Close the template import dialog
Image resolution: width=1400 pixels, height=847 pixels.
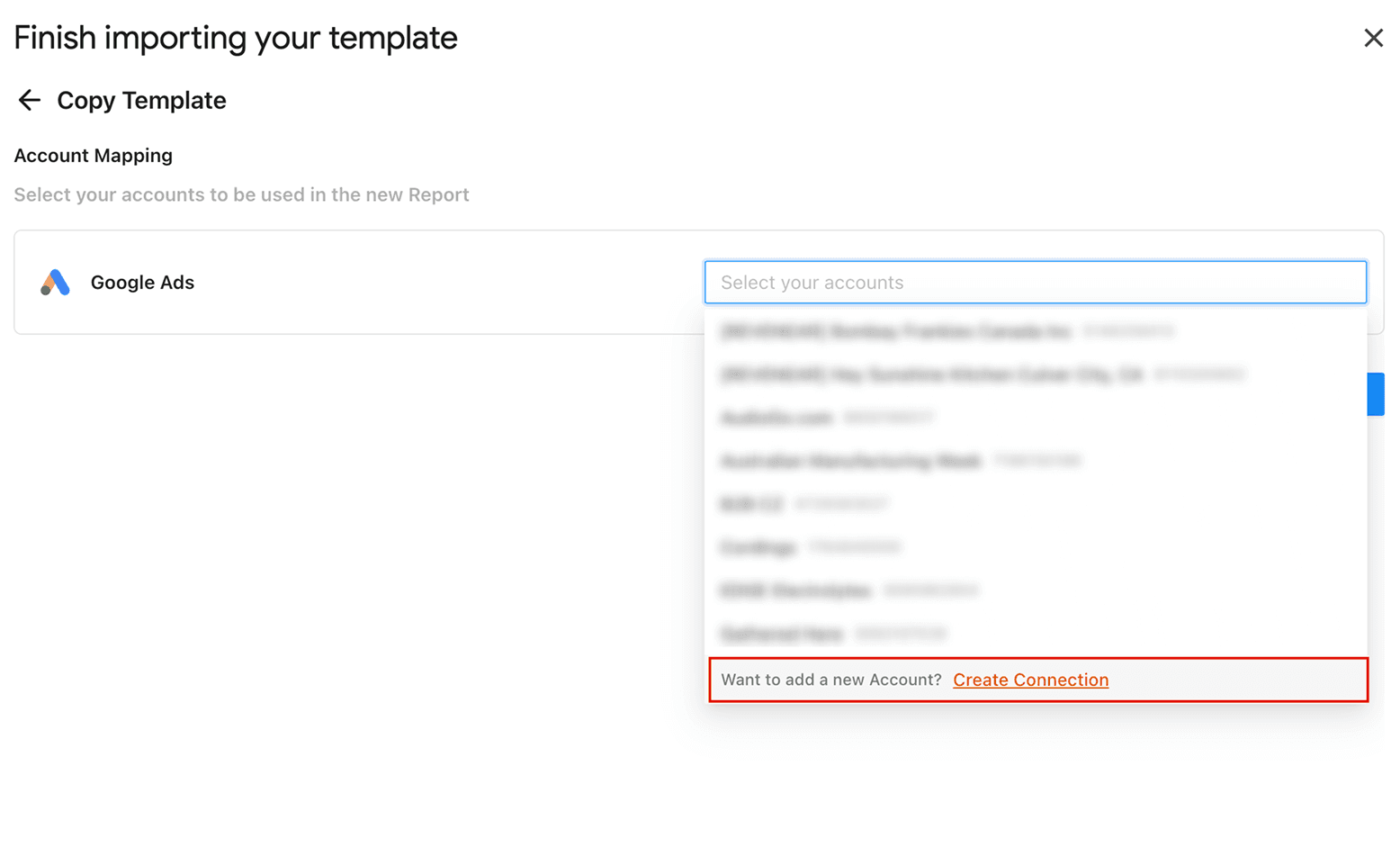[x=1373, y=38]
